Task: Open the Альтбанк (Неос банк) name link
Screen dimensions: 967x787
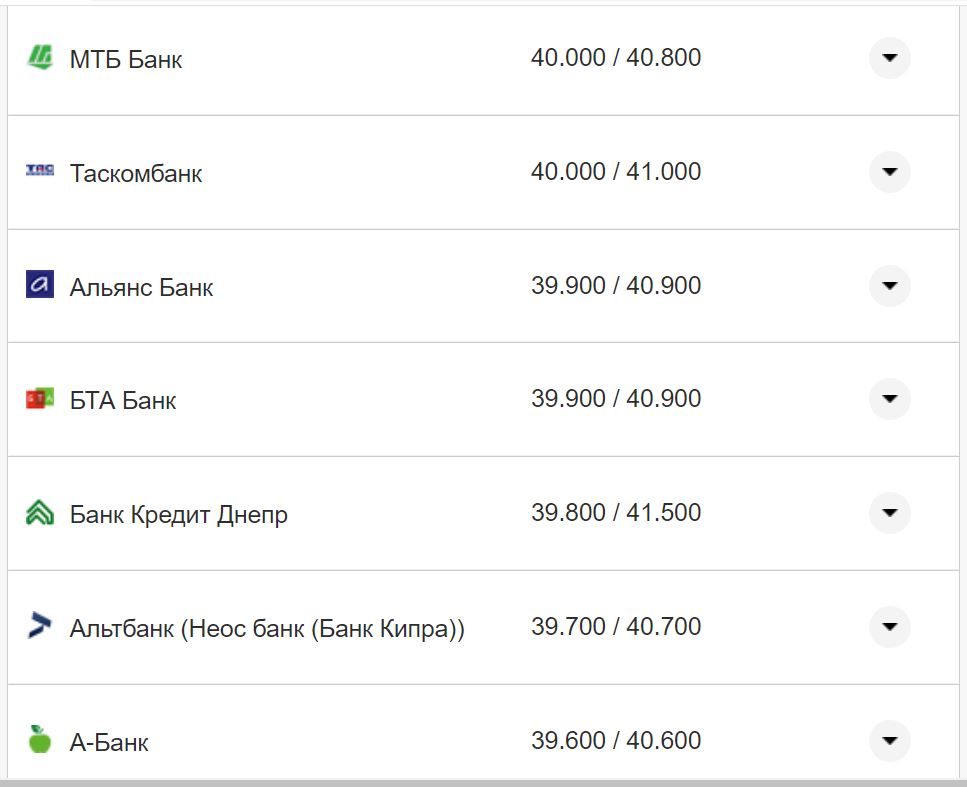Action: pos(267,629)
